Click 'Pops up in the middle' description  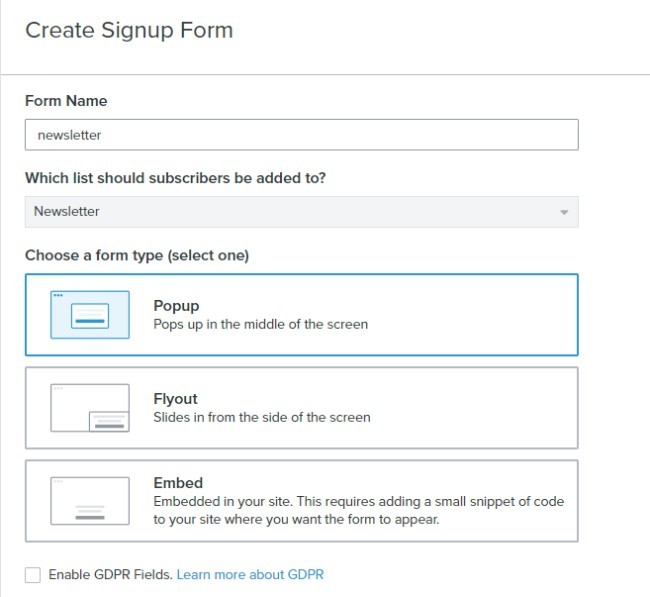260,325
